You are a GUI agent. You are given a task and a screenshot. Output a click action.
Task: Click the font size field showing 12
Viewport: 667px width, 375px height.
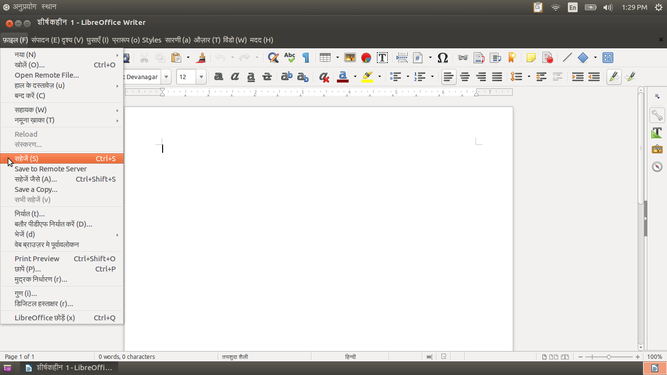tap(186, 77)
